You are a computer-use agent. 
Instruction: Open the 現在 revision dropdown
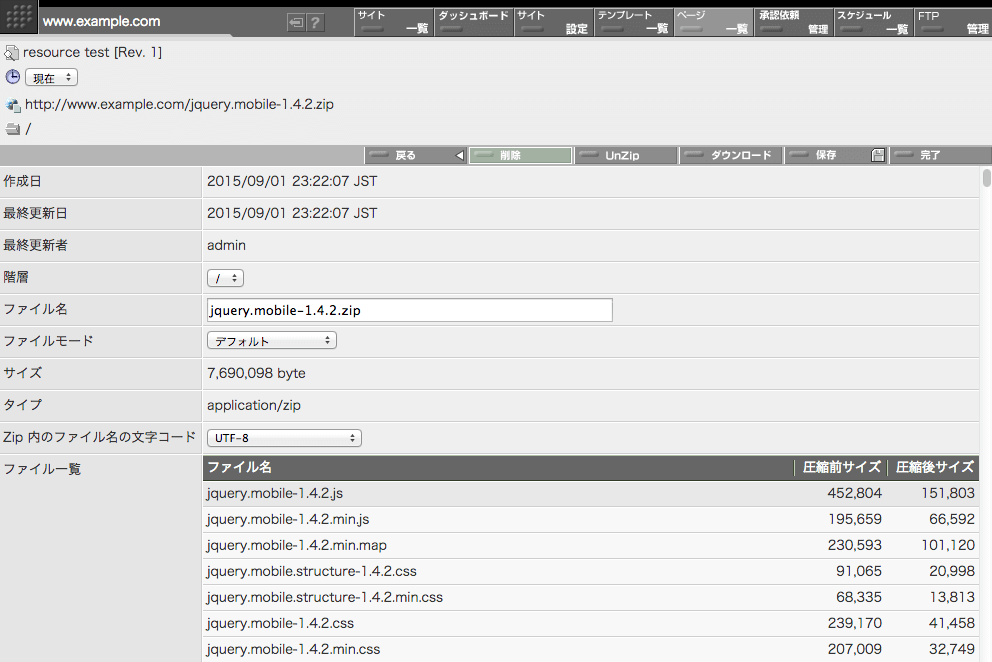click(x=50, y=77)
